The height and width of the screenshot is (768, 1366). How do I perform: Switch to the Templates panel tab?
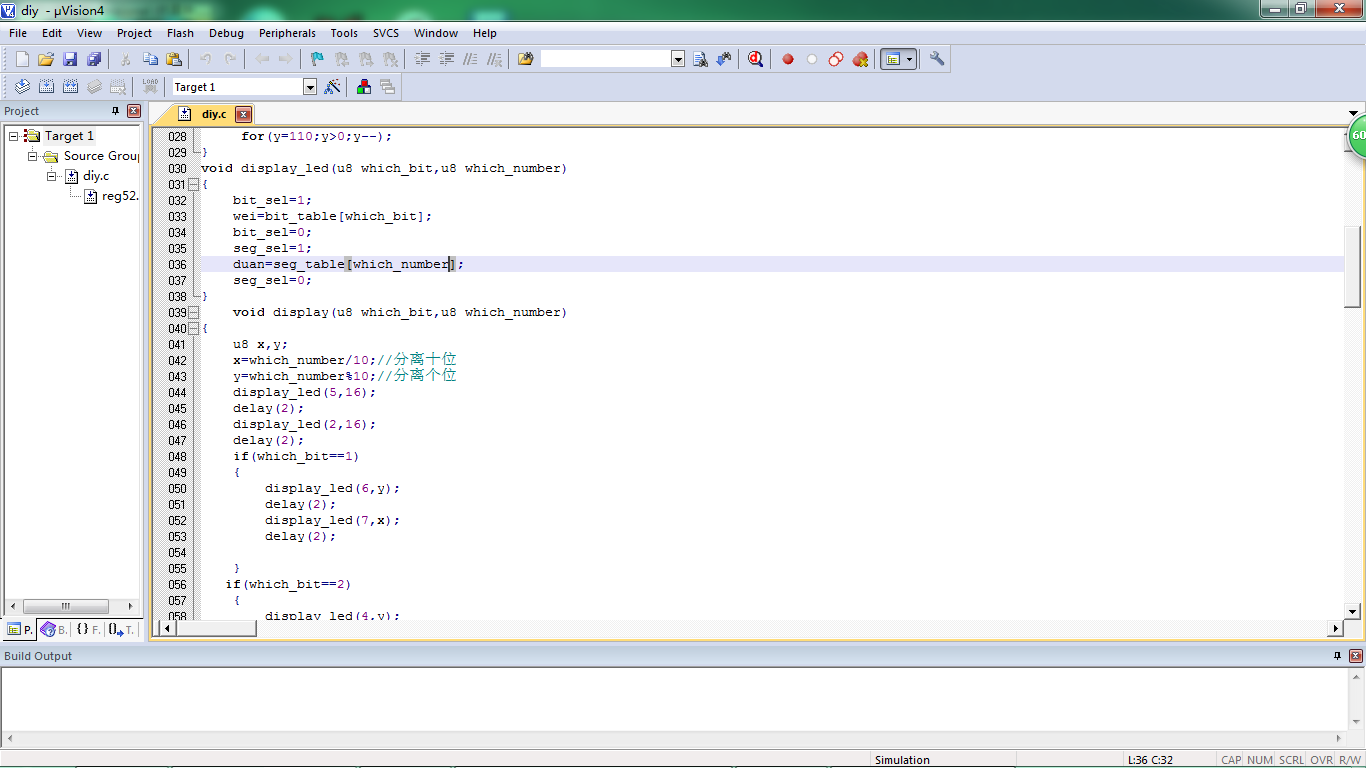121,629
